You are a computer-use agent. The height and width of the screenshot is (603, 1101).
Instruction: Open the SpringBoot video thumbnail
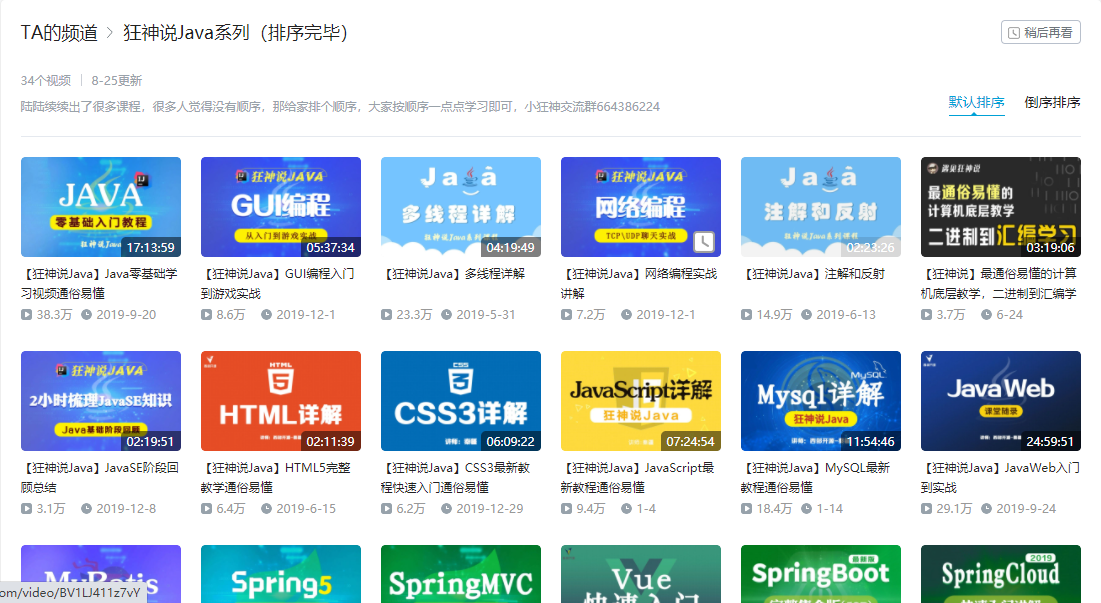821,574
